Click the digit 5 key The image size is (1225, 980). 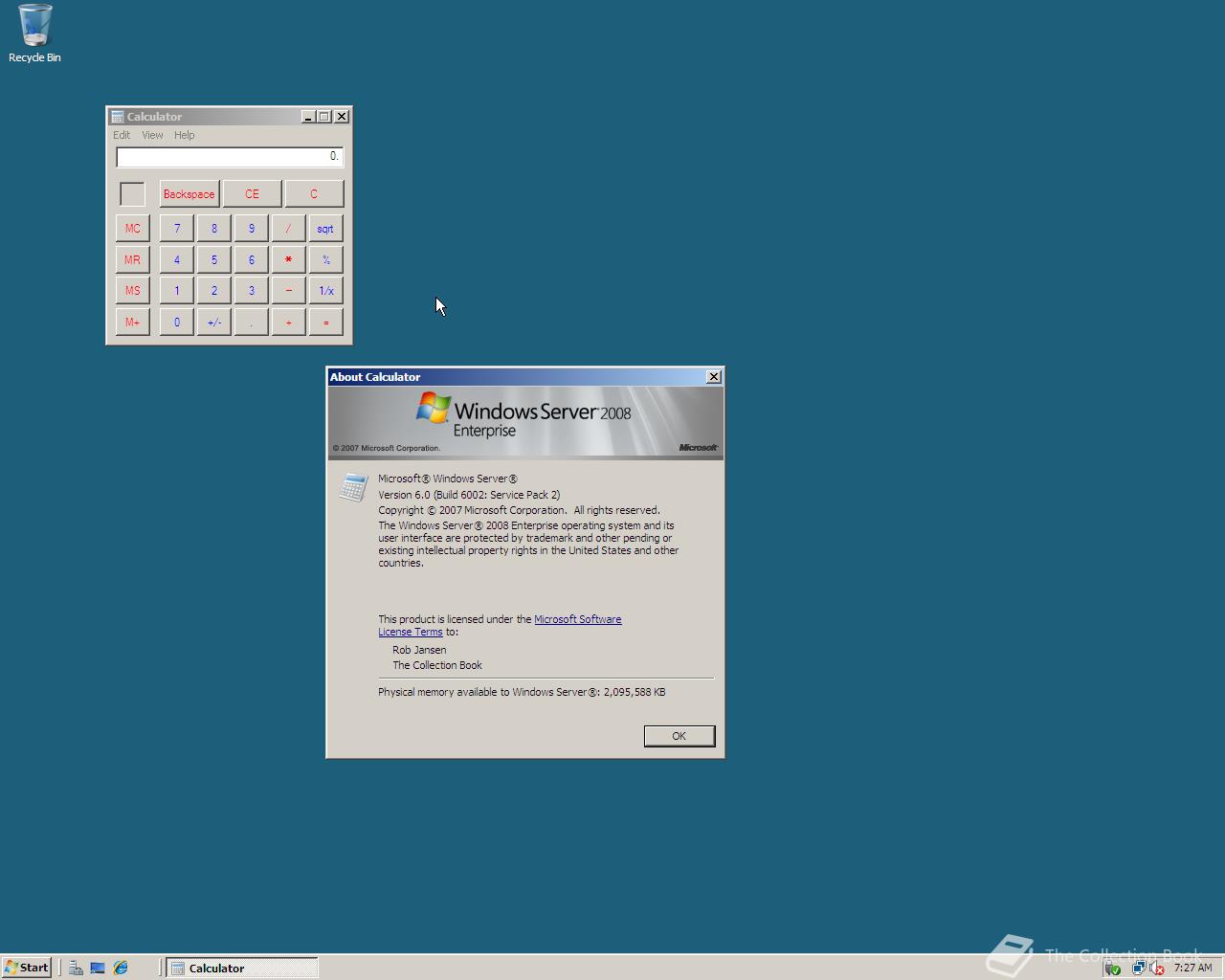[214, 260]
